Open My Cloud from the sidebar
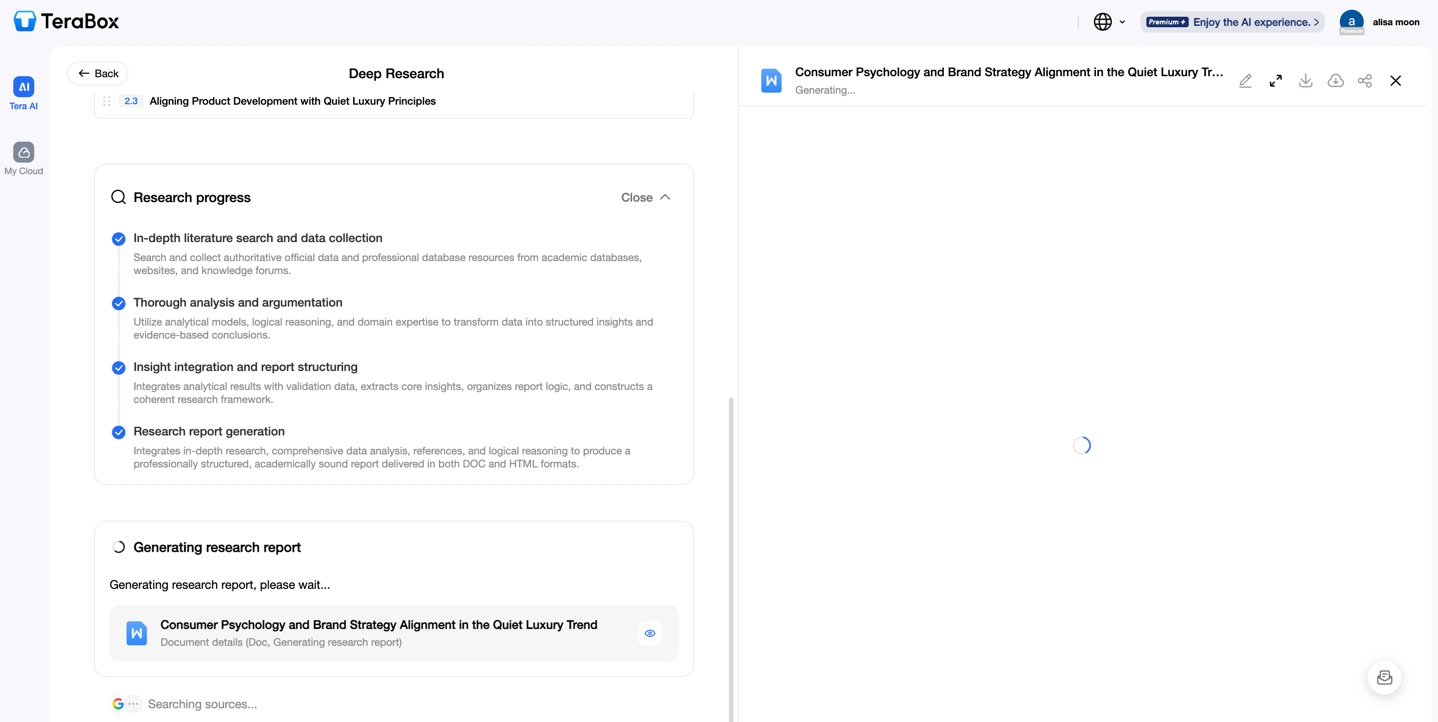1438x722 pixels. pos(23,158)
